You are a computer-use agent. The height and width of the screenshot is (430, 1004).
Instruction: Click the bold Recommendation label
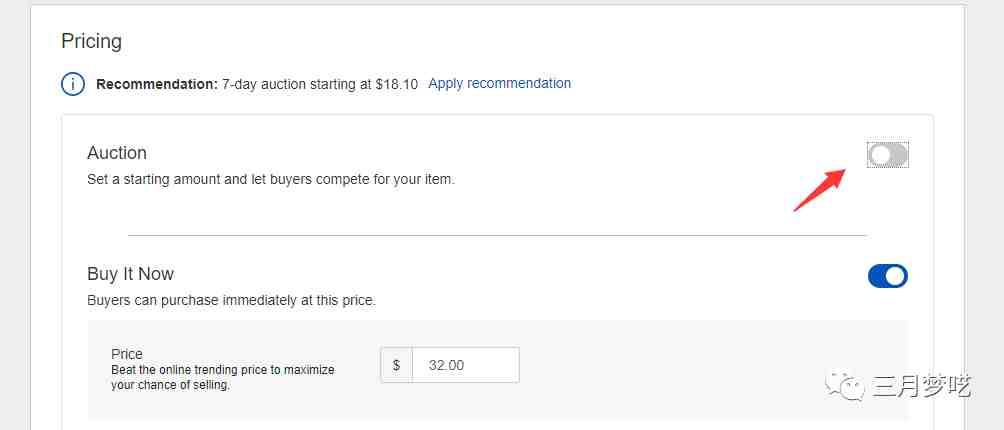coord(157,84)
